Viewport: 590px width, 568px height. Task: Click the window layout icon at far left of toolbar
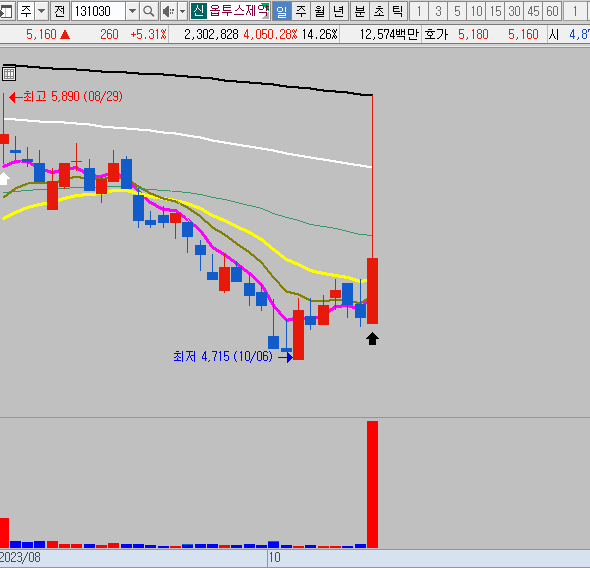click(7, 11)
